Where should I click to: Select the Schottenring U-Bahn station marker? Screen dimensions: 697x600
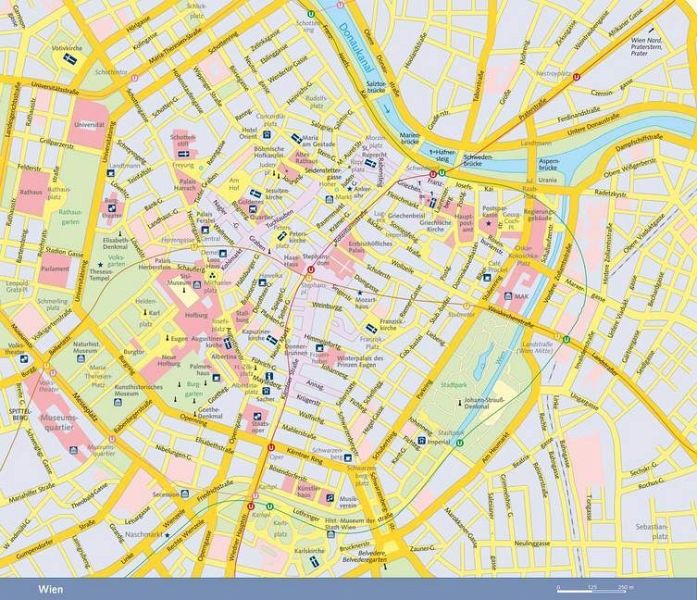tap(313, 15)
